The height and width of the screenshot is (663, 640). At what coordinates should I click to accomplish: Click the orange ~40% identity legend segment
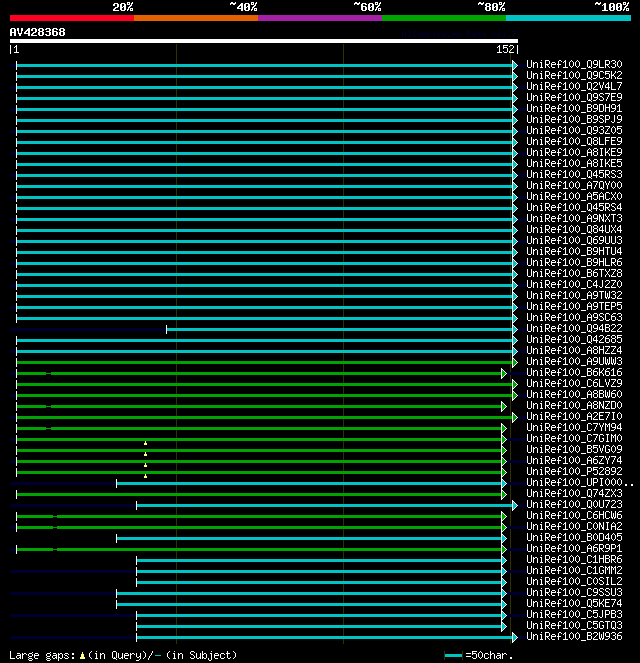pos(196,18)
